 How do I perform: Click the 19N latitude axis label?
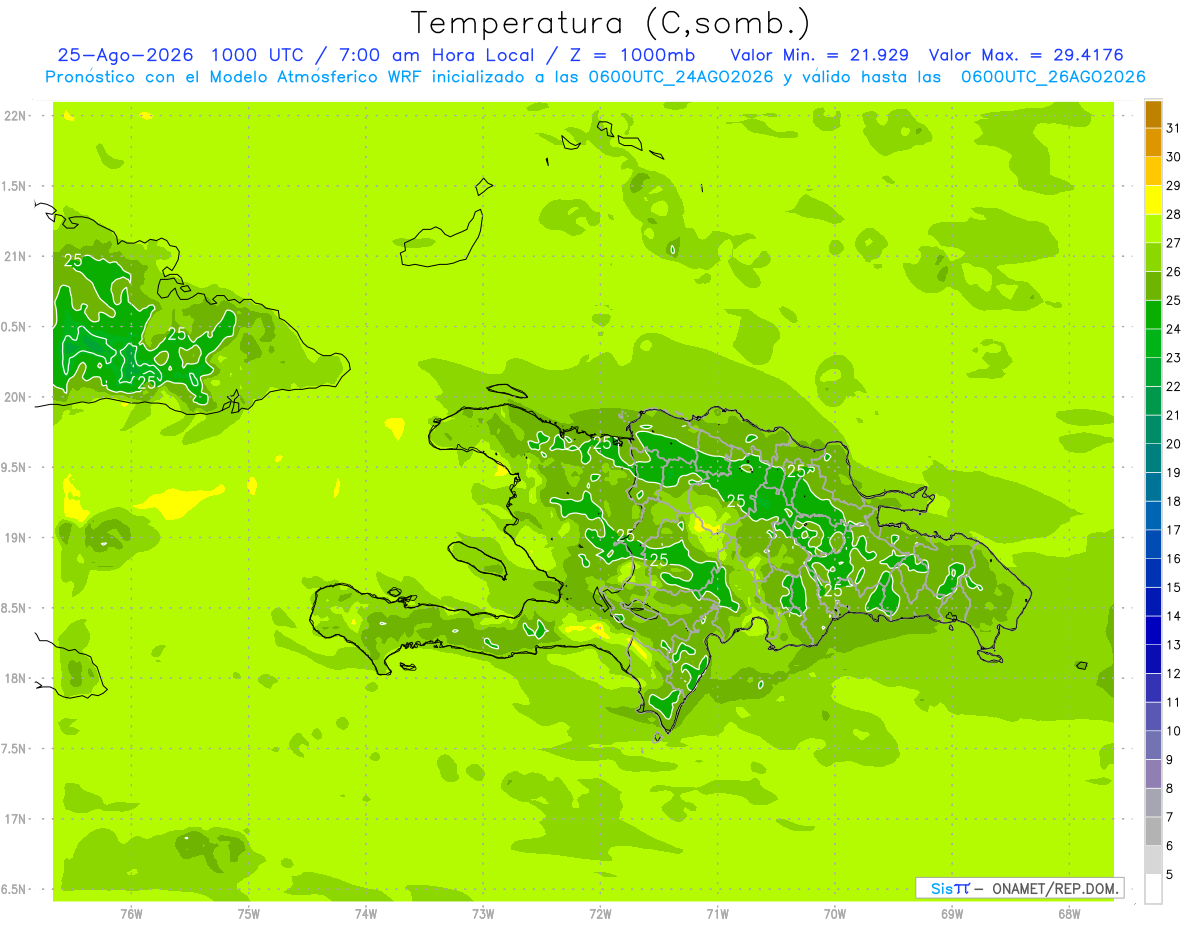point(17,538)
